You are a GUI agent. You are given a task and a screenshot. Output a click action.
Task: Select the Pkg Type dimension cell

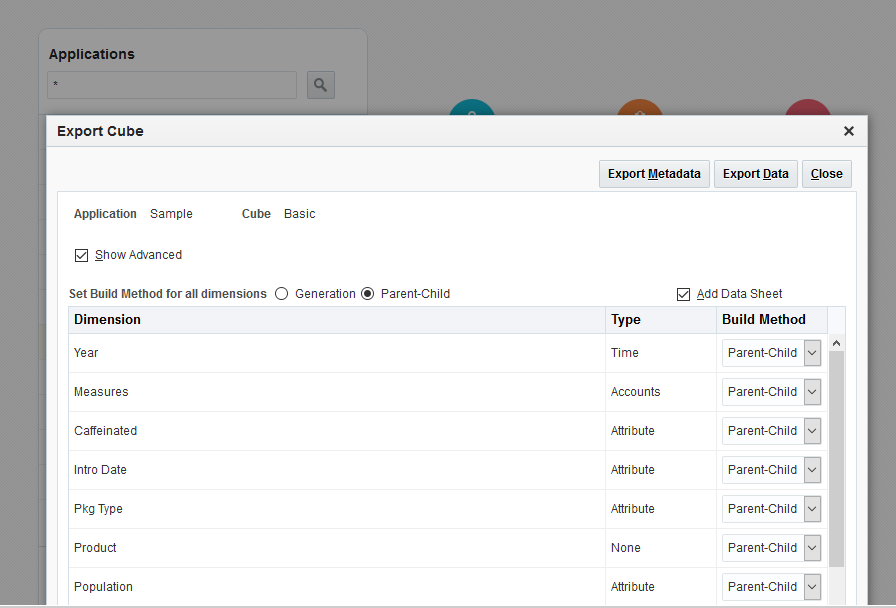click(x=337, y=509)
